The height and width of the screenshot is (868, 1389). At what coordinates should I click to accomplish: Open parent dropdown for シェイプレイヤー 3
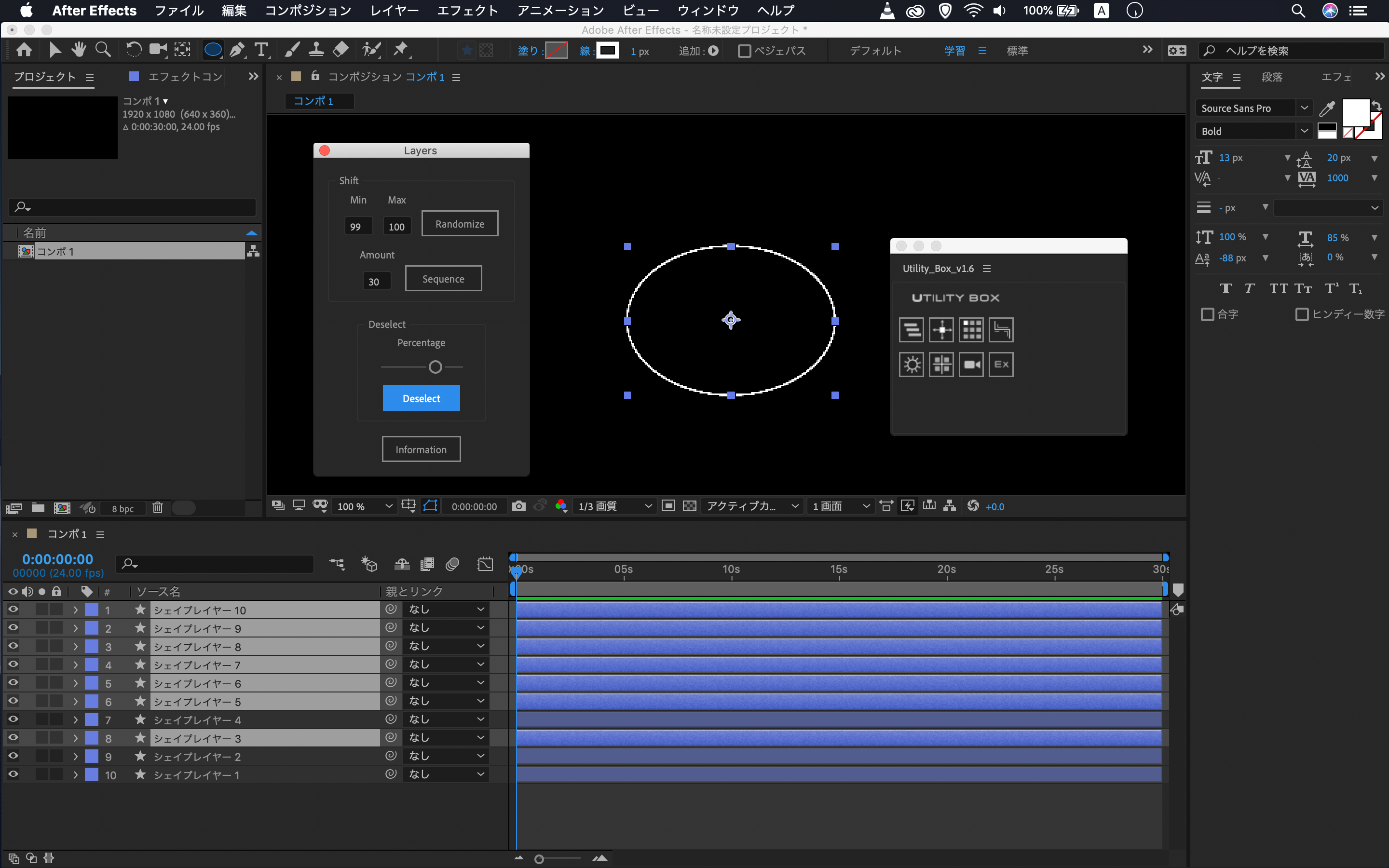point(447,738)
